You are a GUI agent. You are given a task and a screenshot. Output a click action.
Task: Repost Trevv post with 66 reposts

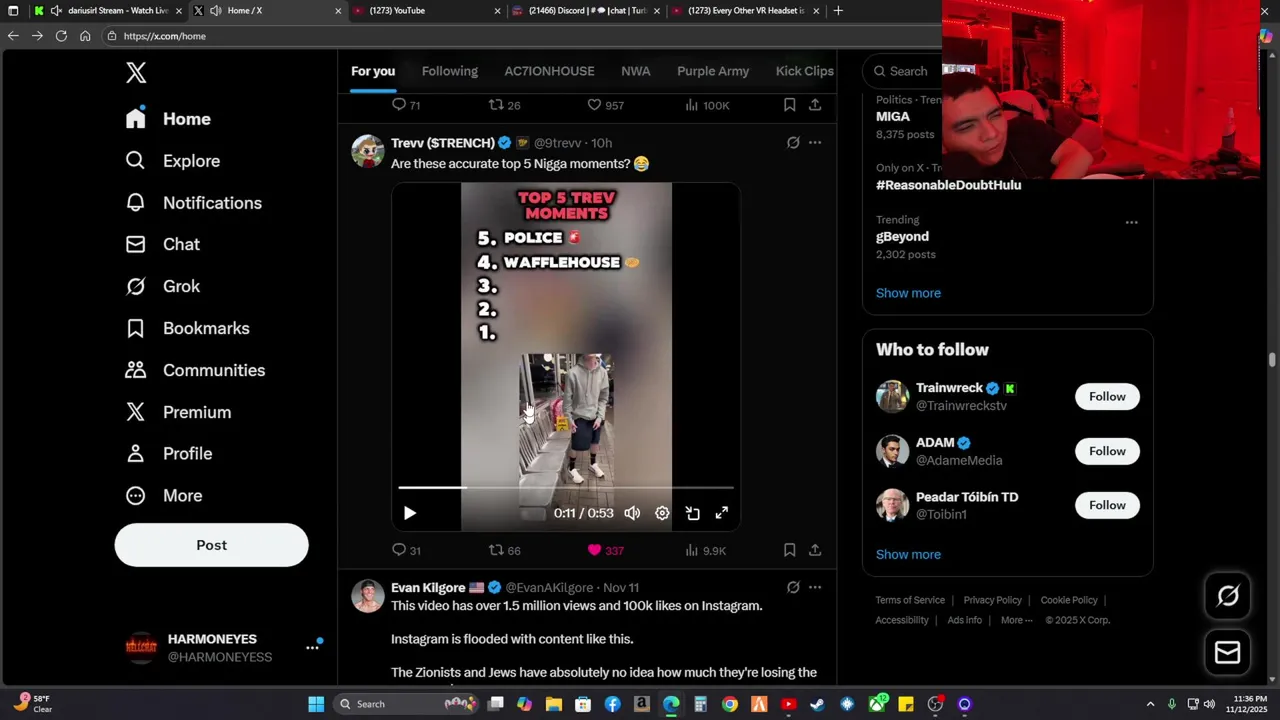click(x=504, y=550)
